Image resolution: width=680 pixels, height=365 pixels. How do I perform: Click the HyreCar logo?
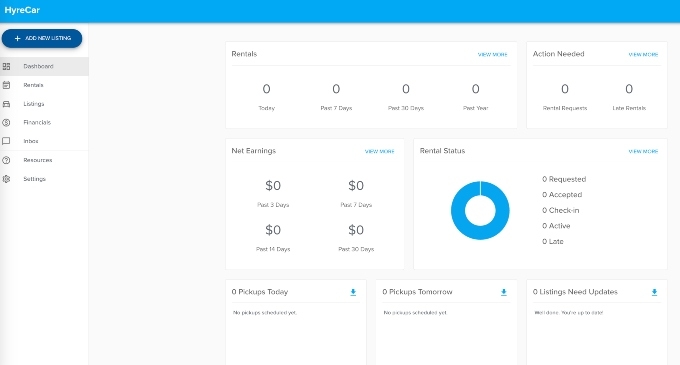[x=22, y=10]
